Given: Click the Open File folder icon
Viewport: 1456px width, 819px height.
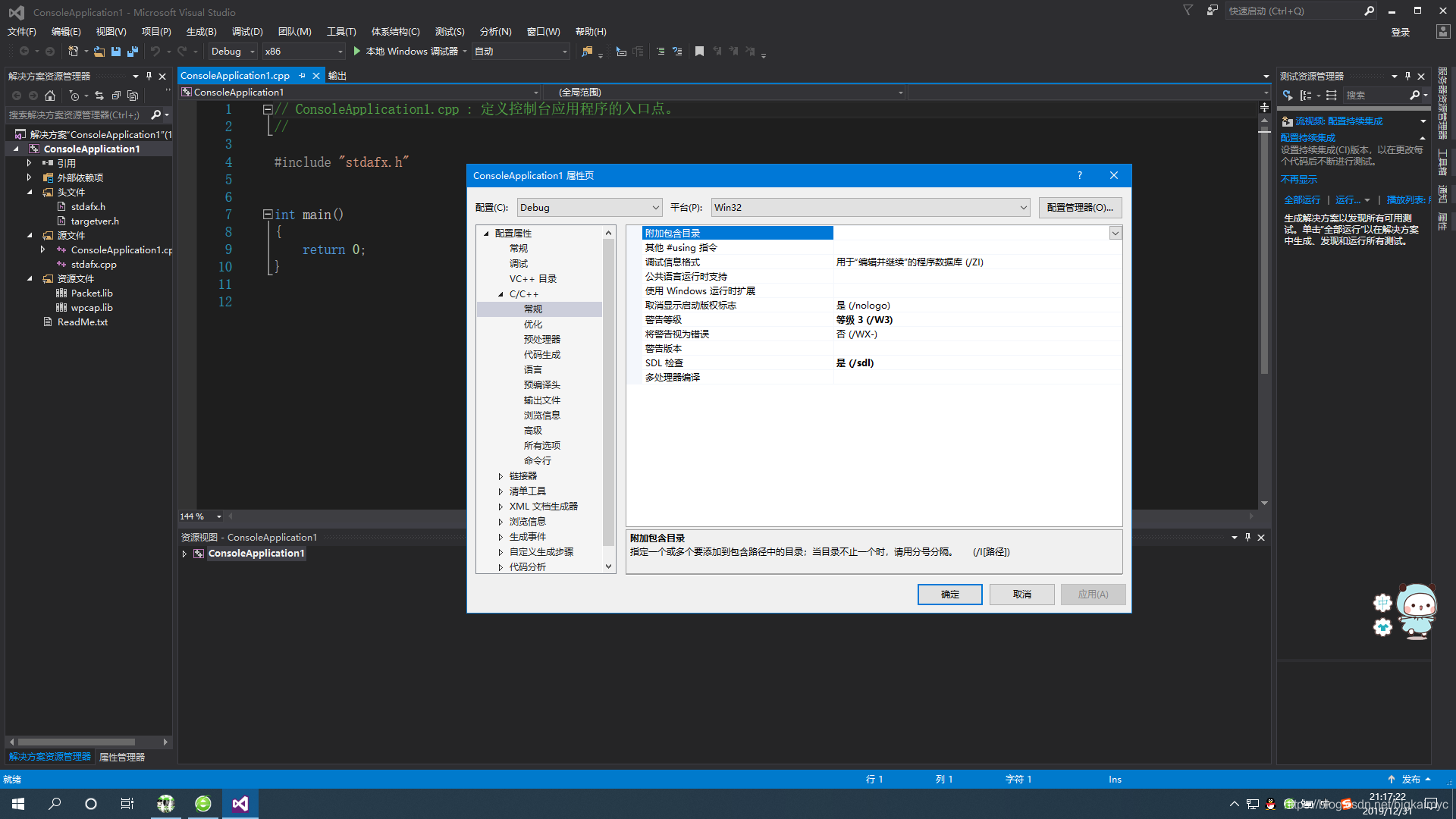Looking at the screenshot, I should click(99, 52).
